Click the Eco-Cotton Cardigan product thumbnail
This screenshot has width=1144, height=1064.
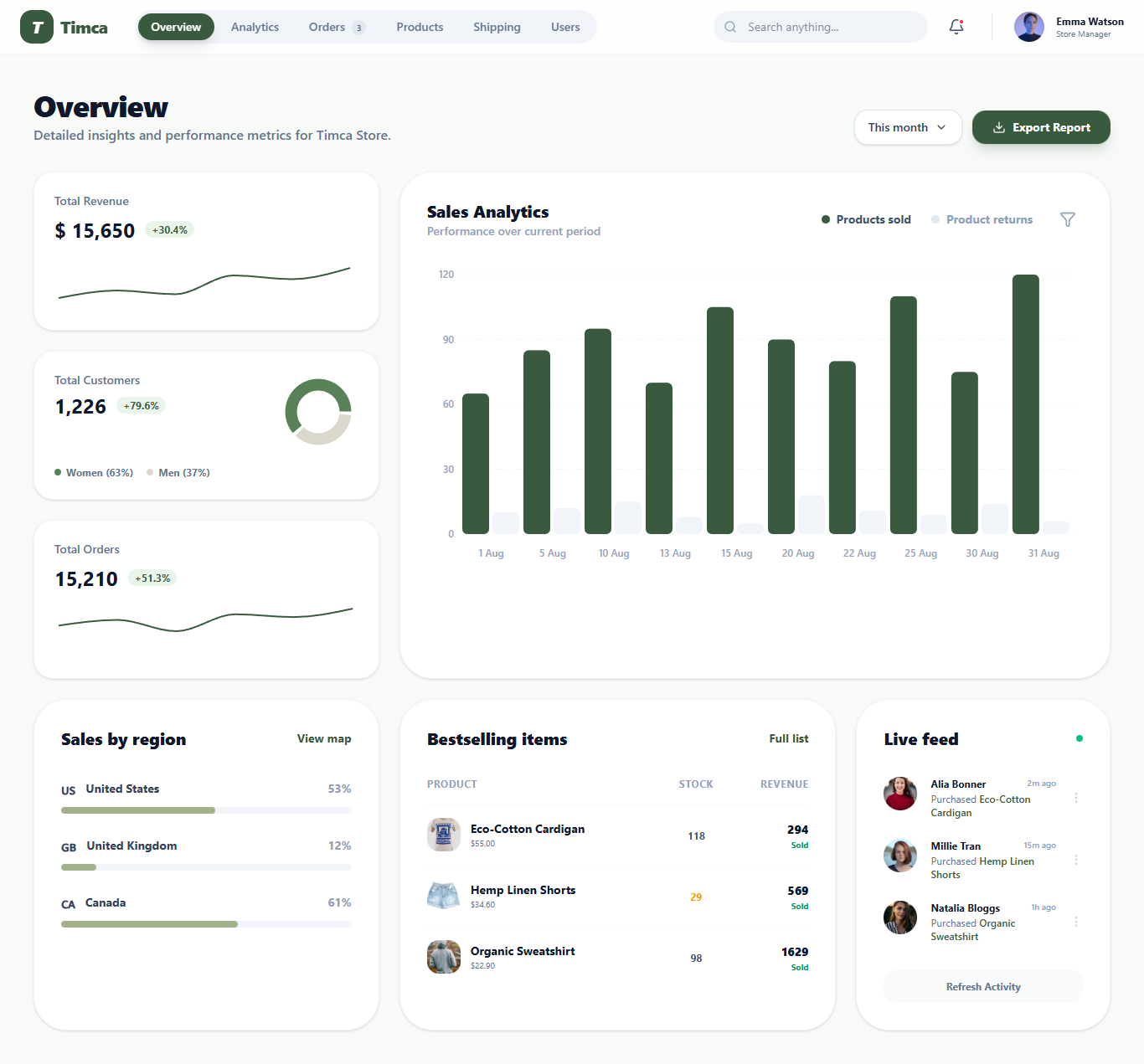pyautogui.click(x=444, y=835)
